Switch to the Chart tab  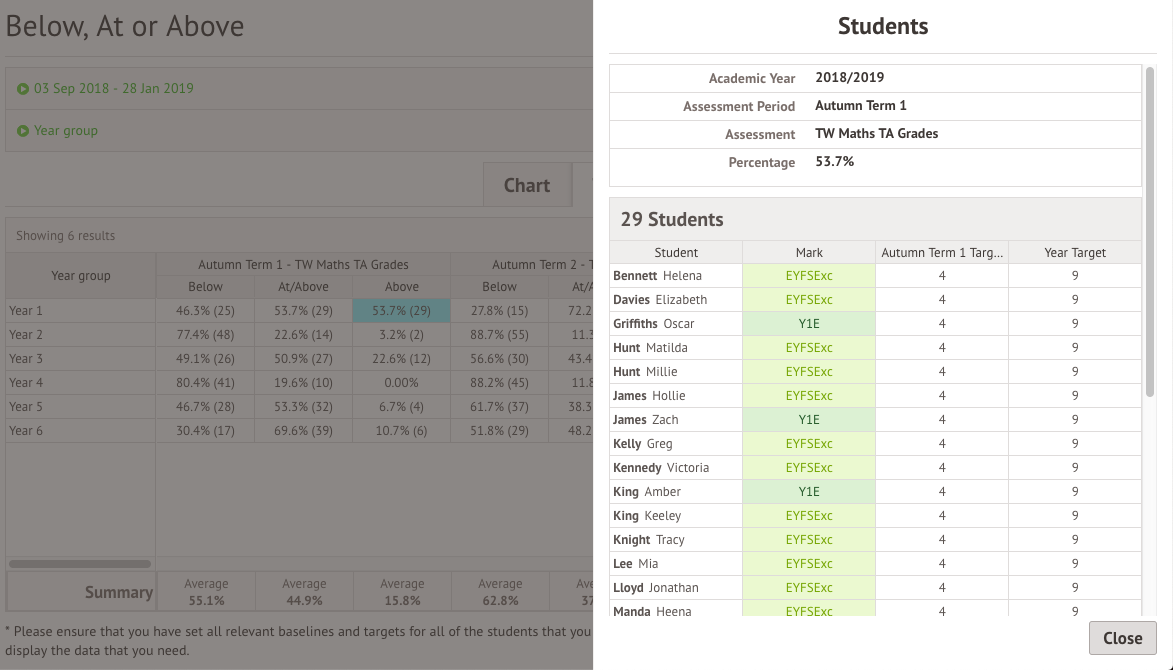(526, 185)
